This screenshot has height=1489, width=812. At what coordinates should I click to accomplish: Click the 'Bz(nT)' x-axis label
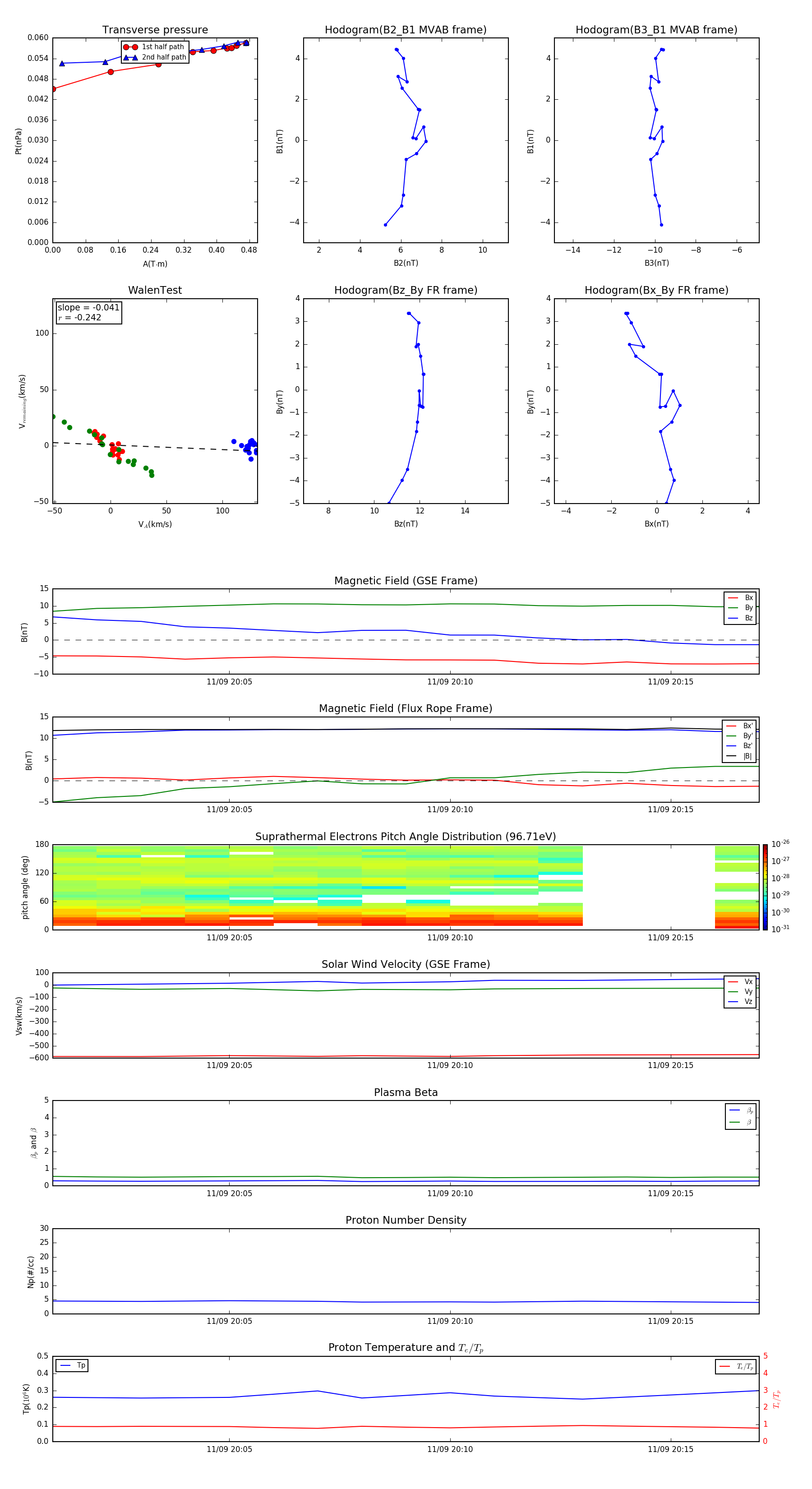(x=406, y=524)
